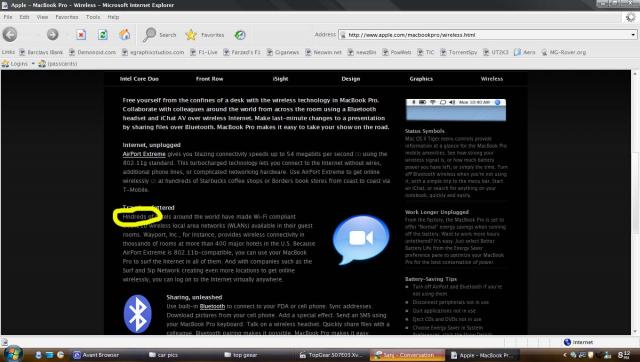This screenshot has width=640, height=362.
Task: Click the Internet, unplugged heading
Action: click(x=151, y=145)
